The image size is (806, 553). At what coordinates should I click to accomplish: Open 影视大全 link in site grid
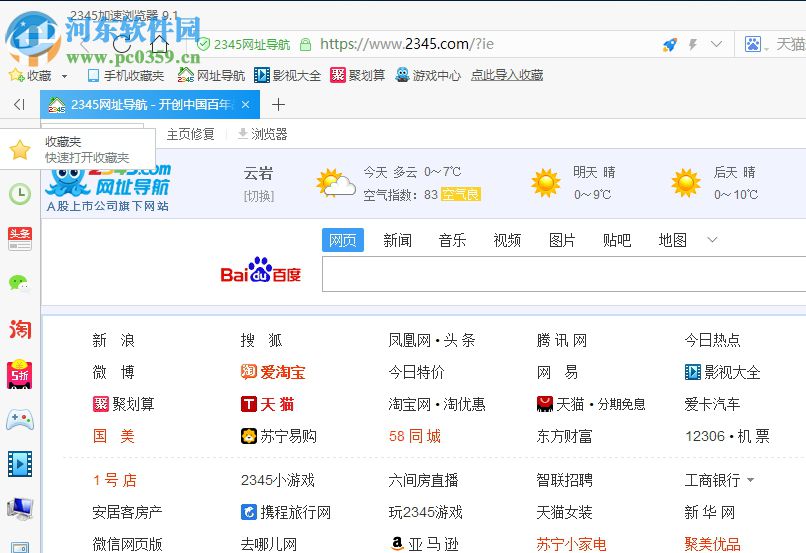[x=722, y=372]
